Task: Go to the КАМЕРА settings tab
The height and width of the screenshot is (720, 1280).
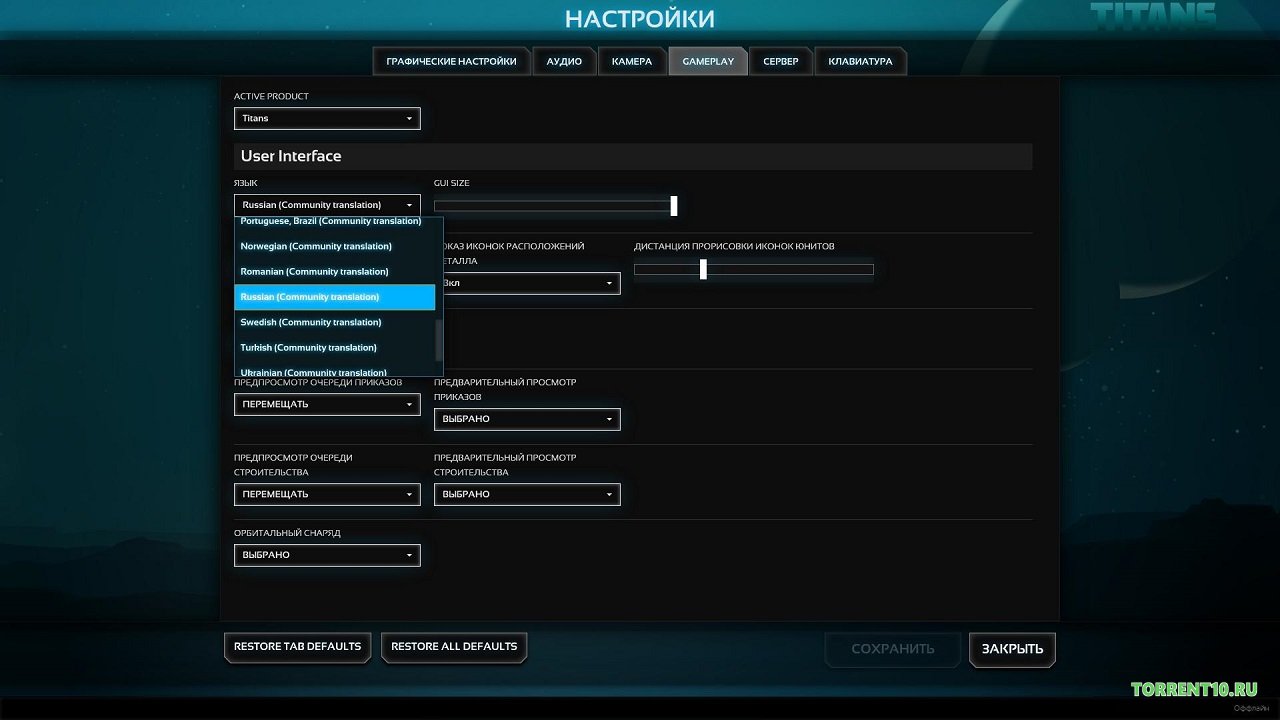Action: (631, 61)
